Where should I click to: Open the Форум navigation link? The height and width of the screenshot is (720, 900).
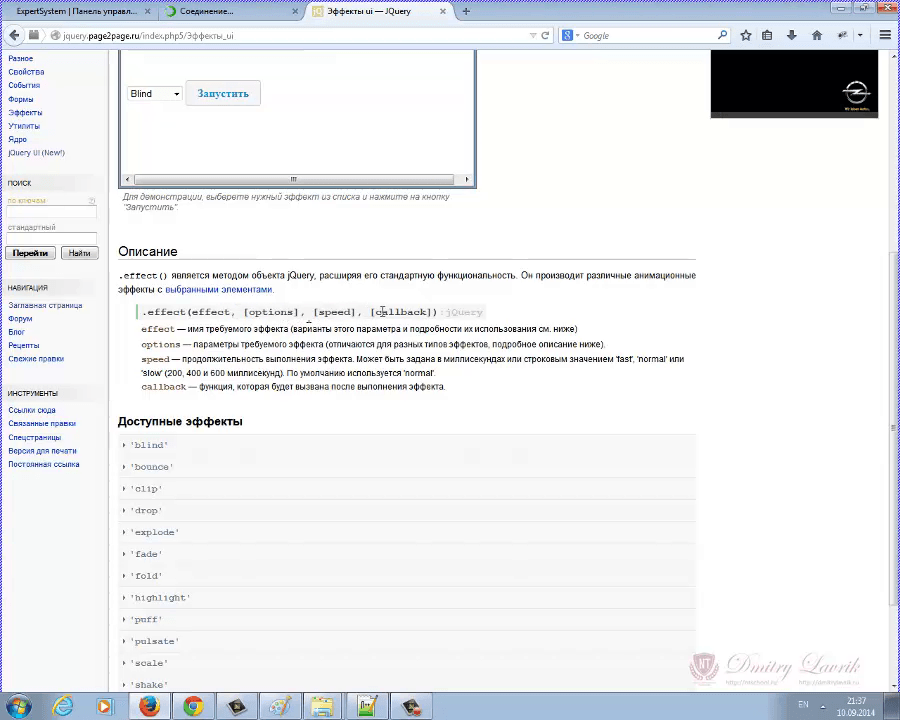point(20,319)
